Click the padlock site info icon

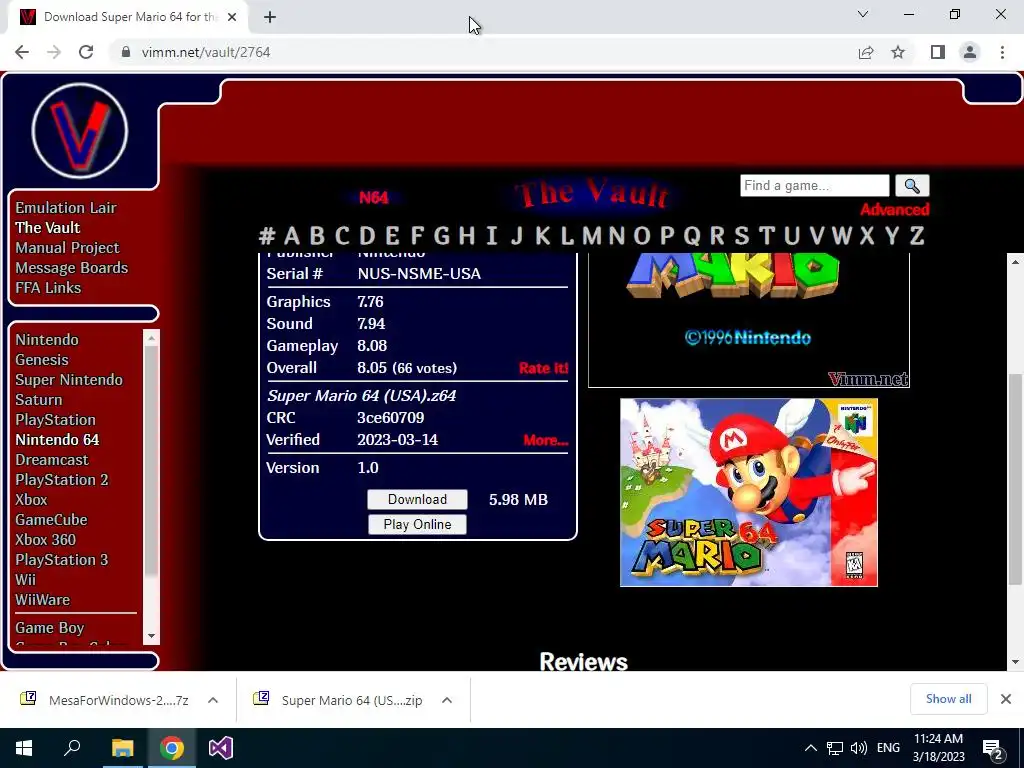point(126,52)
